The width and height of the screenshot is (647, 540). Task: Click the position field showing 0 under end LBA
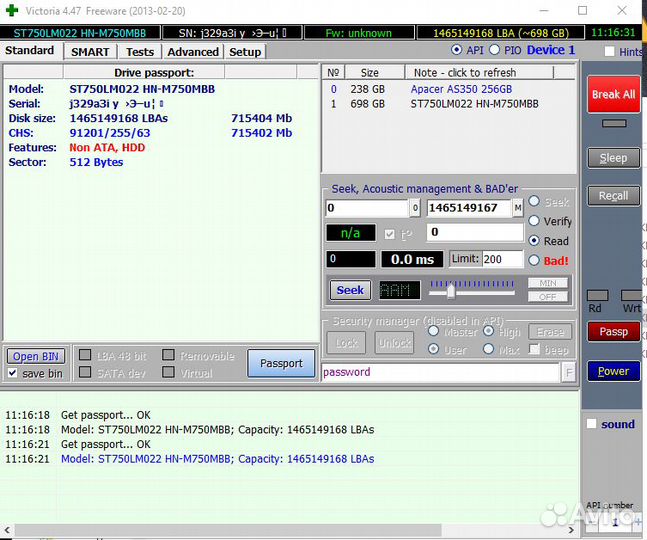tap(475, 232)
